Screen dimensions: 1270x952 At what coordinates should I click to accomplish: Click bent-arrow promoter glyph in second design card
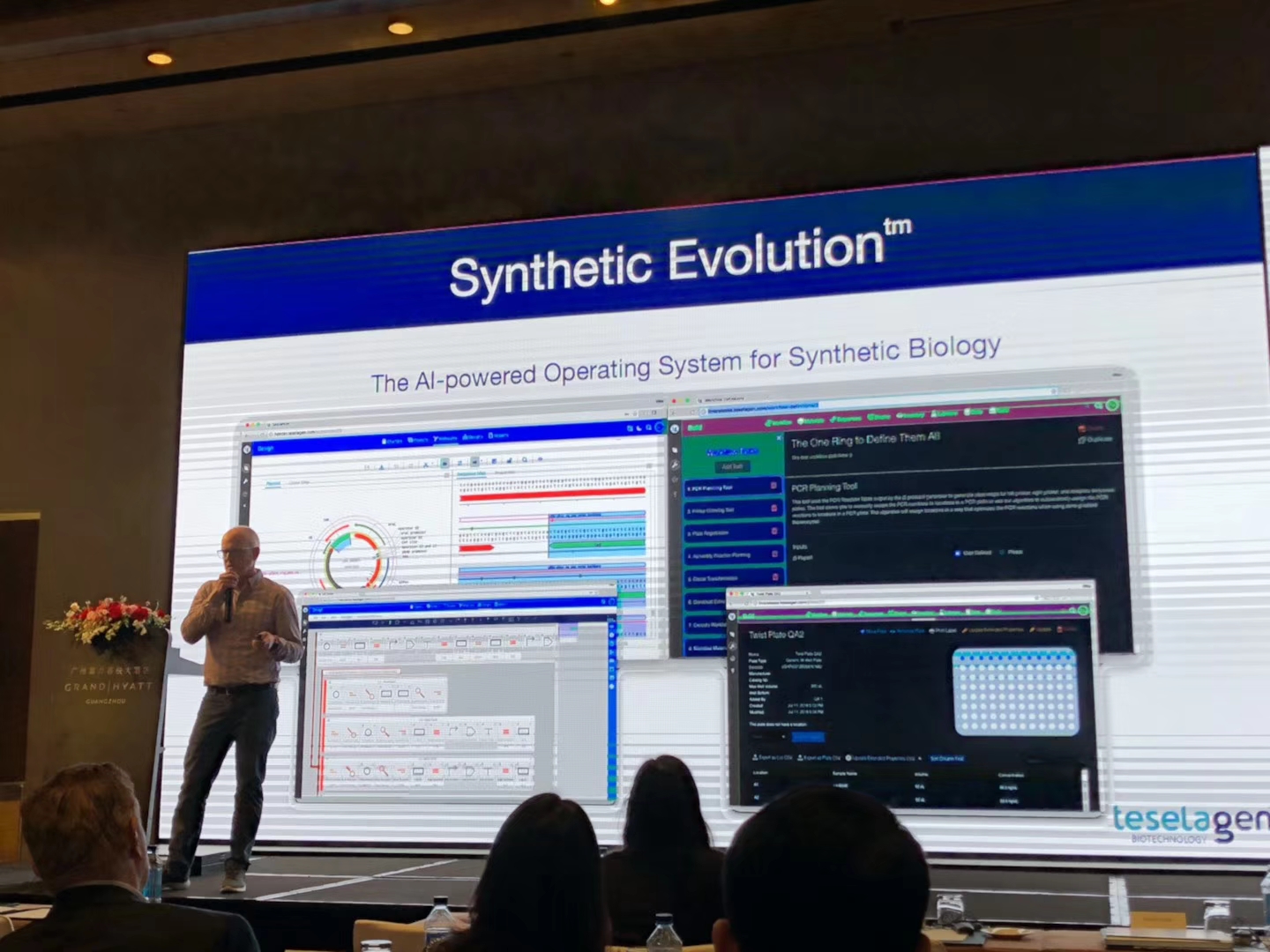(453, 731)
